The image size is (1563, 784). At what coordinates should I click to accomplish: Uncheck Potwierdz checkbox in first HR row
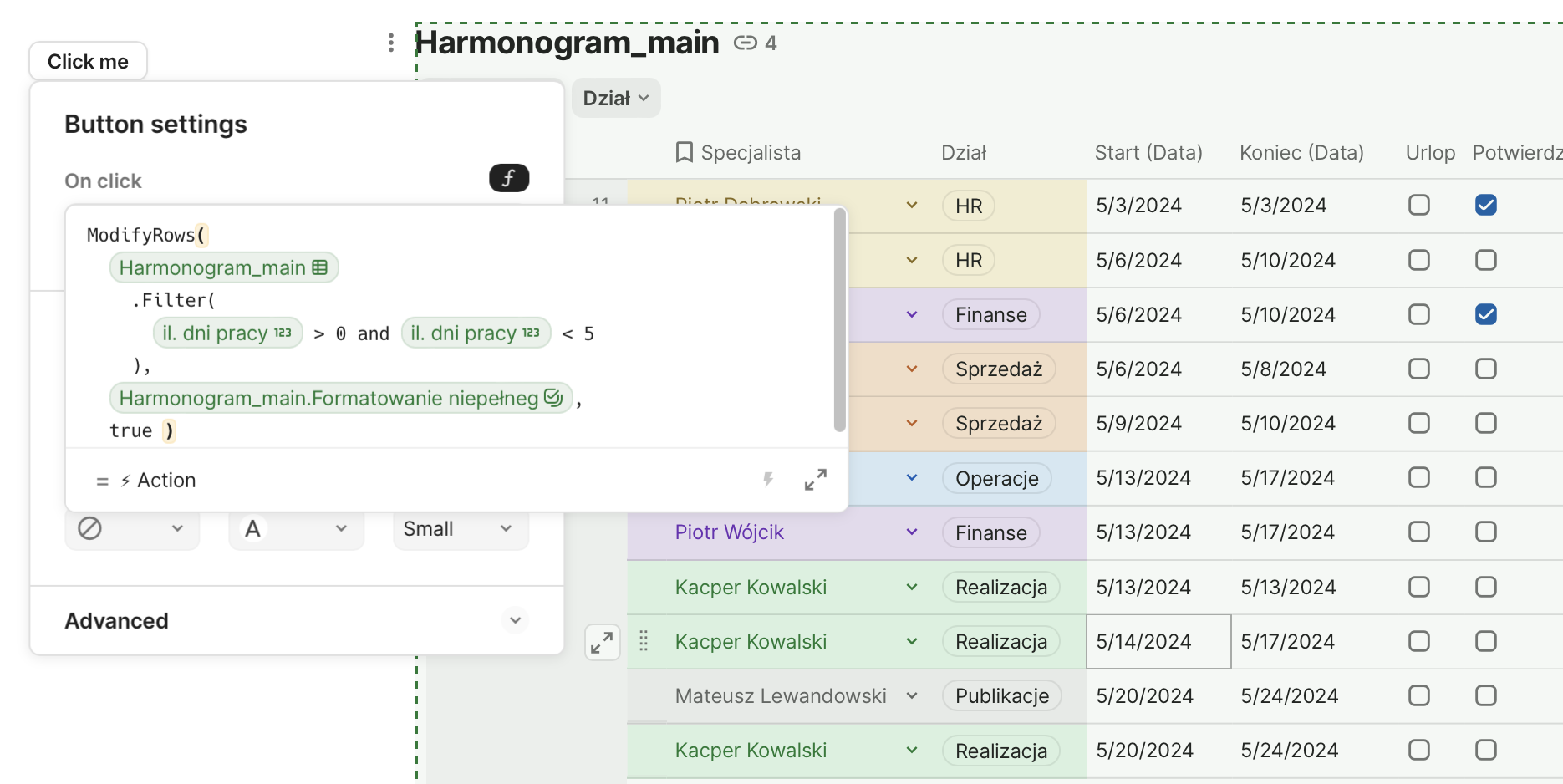[1485, 206]
